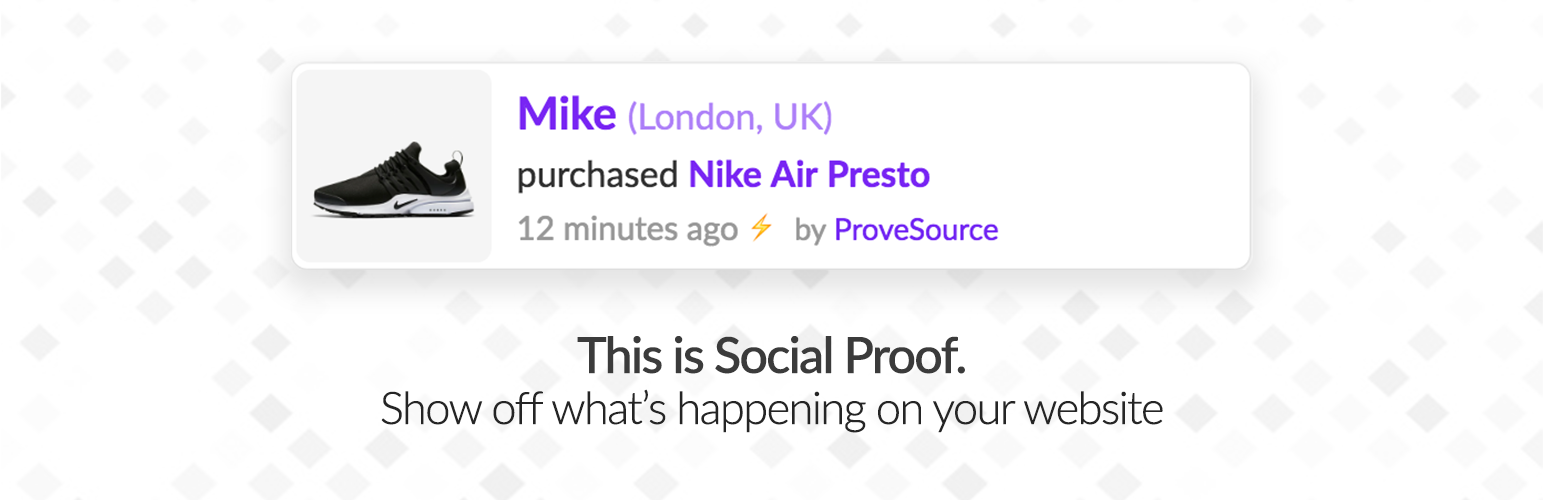Click the word purchased in the notification
The height and width of the screenshot is (500, 1544).
click(597, 177)
